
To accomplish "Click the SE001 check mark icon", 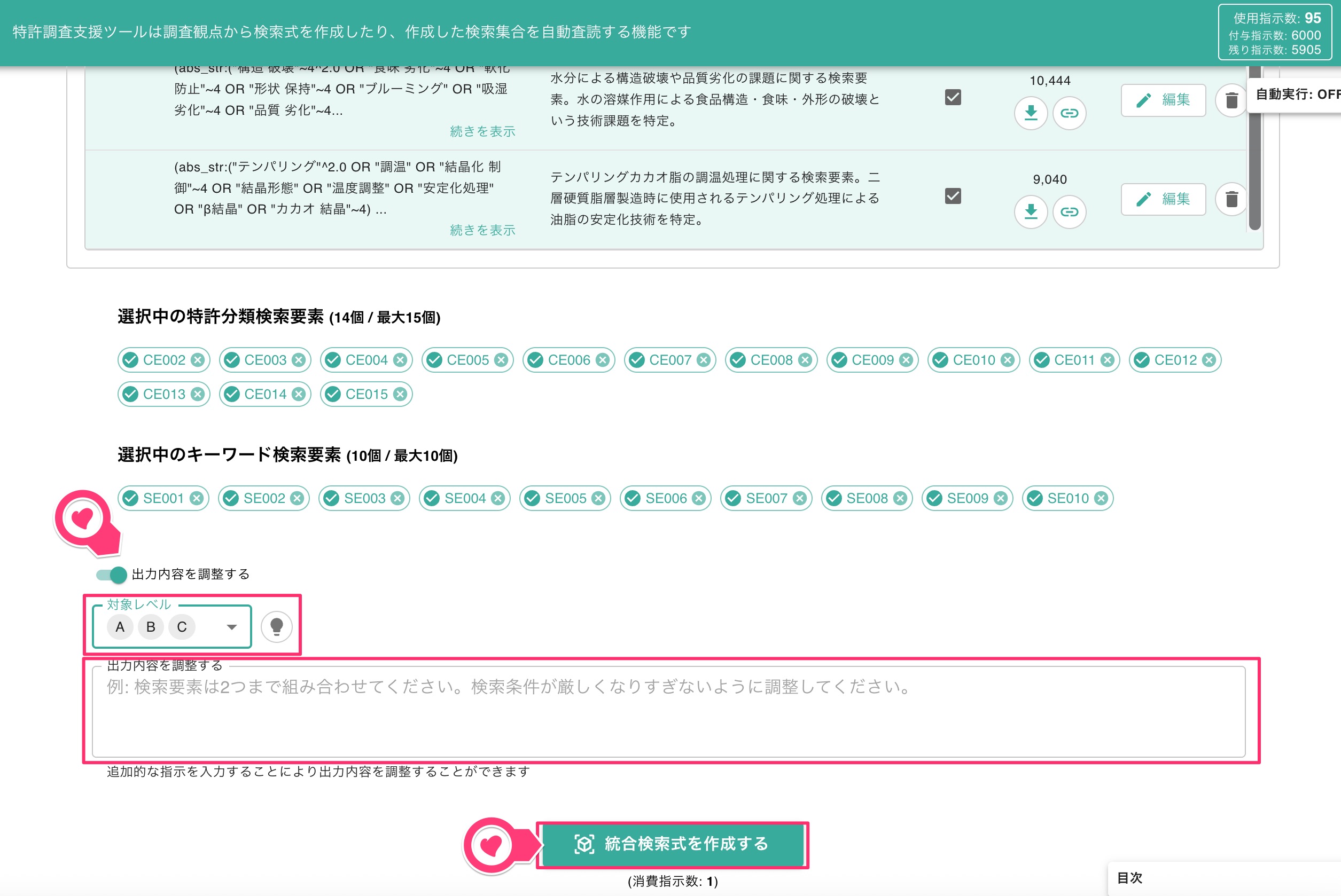I will click(x=130, y=498).
